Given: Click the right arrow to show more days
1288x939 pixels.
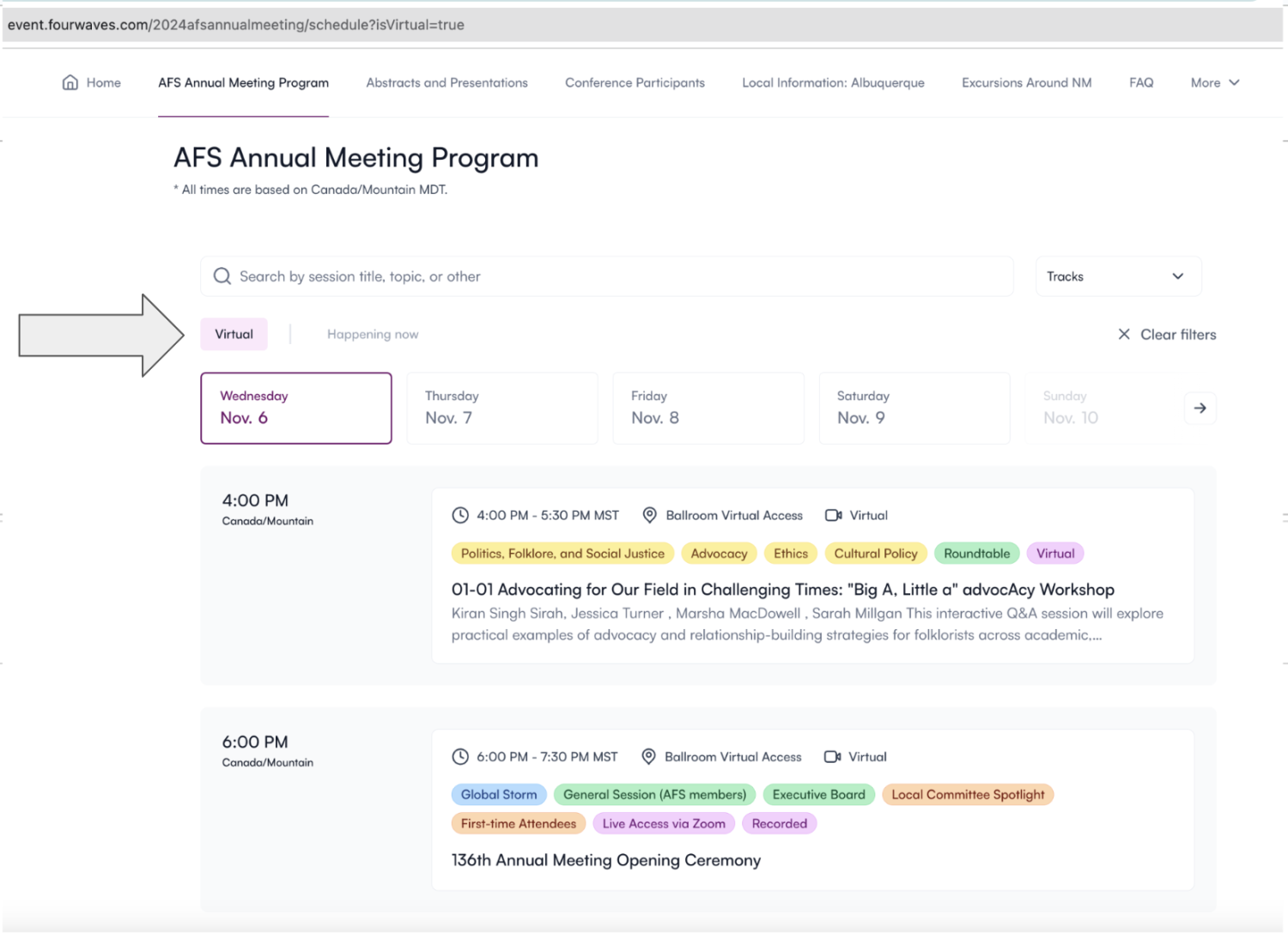Looking at the screenshot, I should (1200, 409).
